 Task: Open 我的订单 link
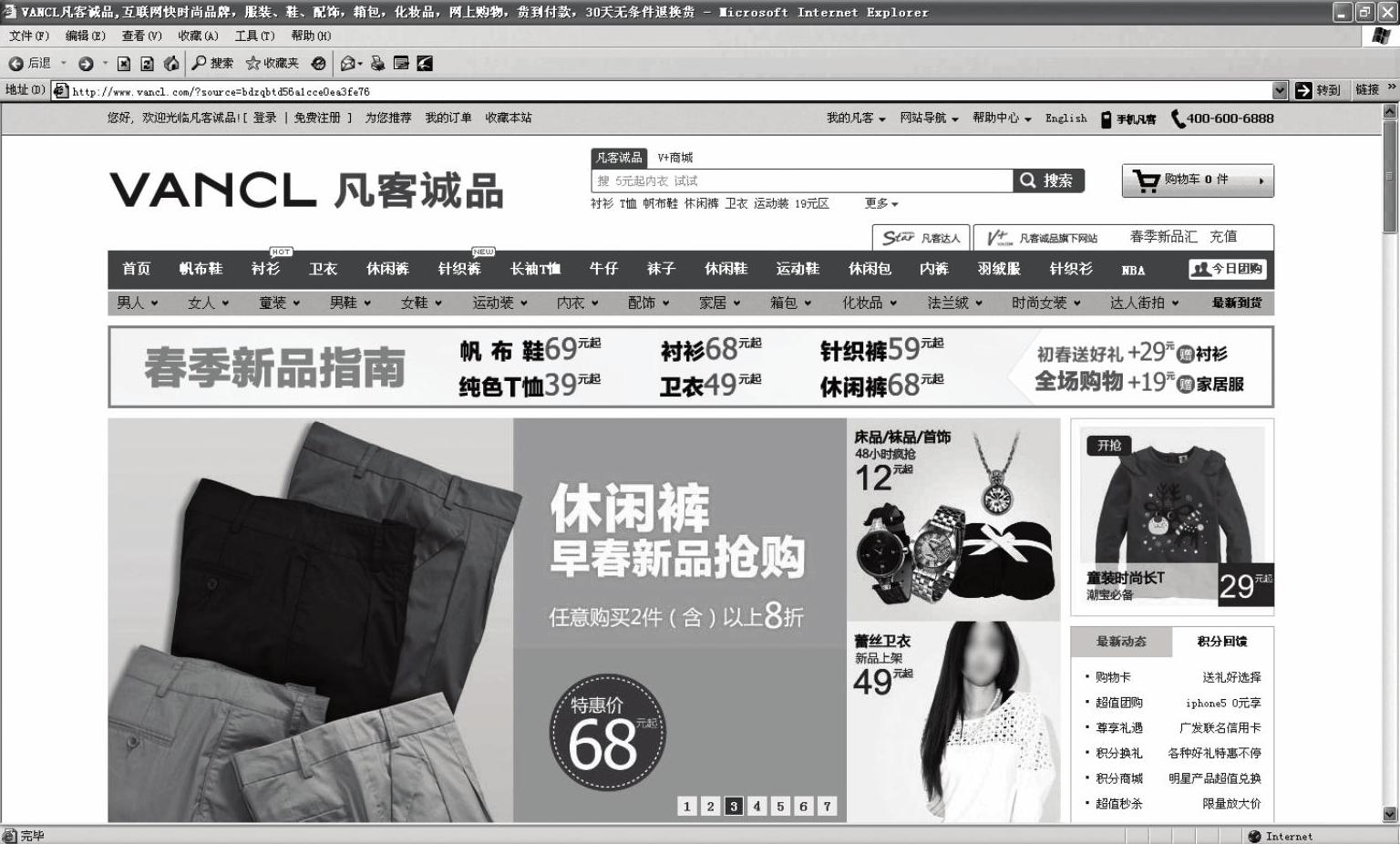coord(448,118)
